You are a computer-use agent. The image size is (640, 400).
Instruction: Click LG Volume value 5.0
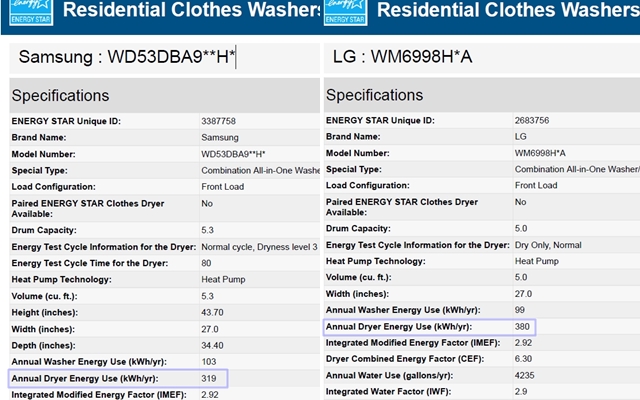pyautogui.click(x=521, y=277)
